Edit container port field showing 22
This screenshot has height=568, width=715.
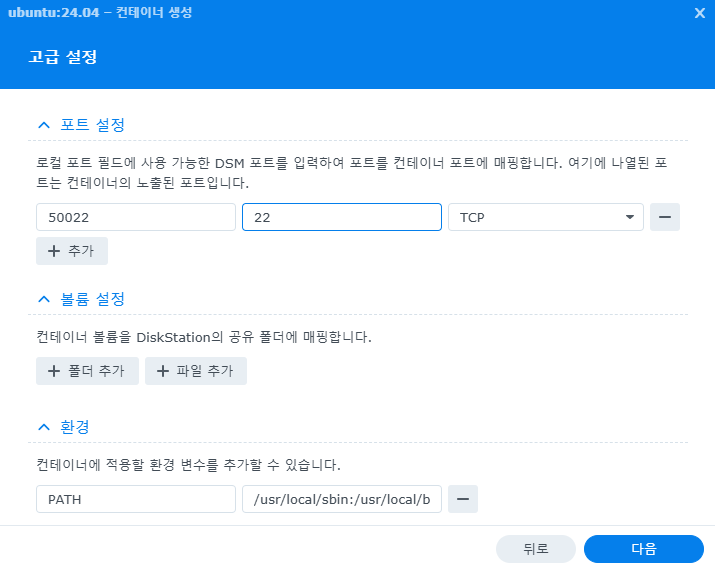point(342,217)
